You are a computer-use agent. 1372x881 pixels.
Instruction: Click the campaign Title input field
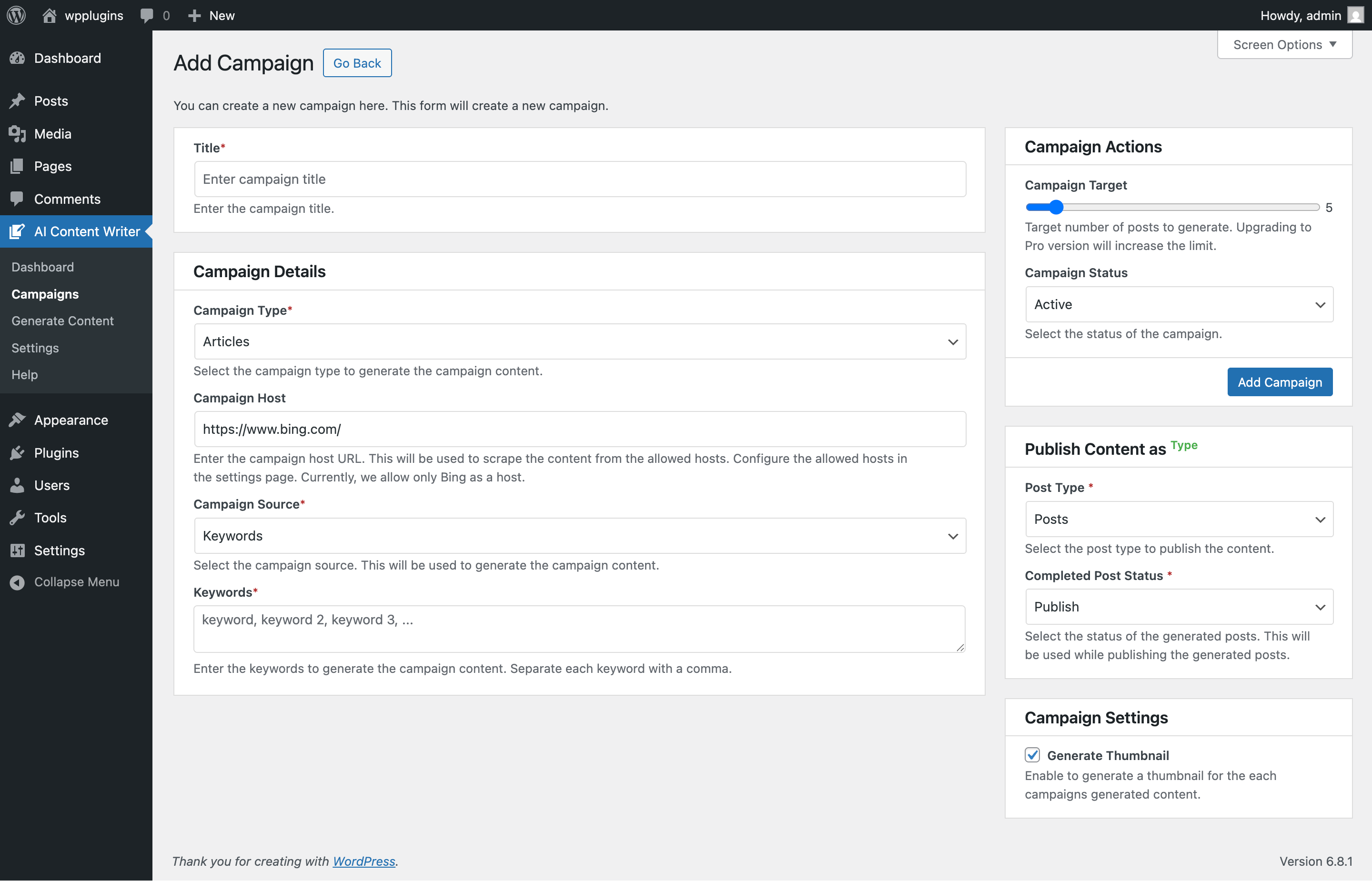pos(580,179)
